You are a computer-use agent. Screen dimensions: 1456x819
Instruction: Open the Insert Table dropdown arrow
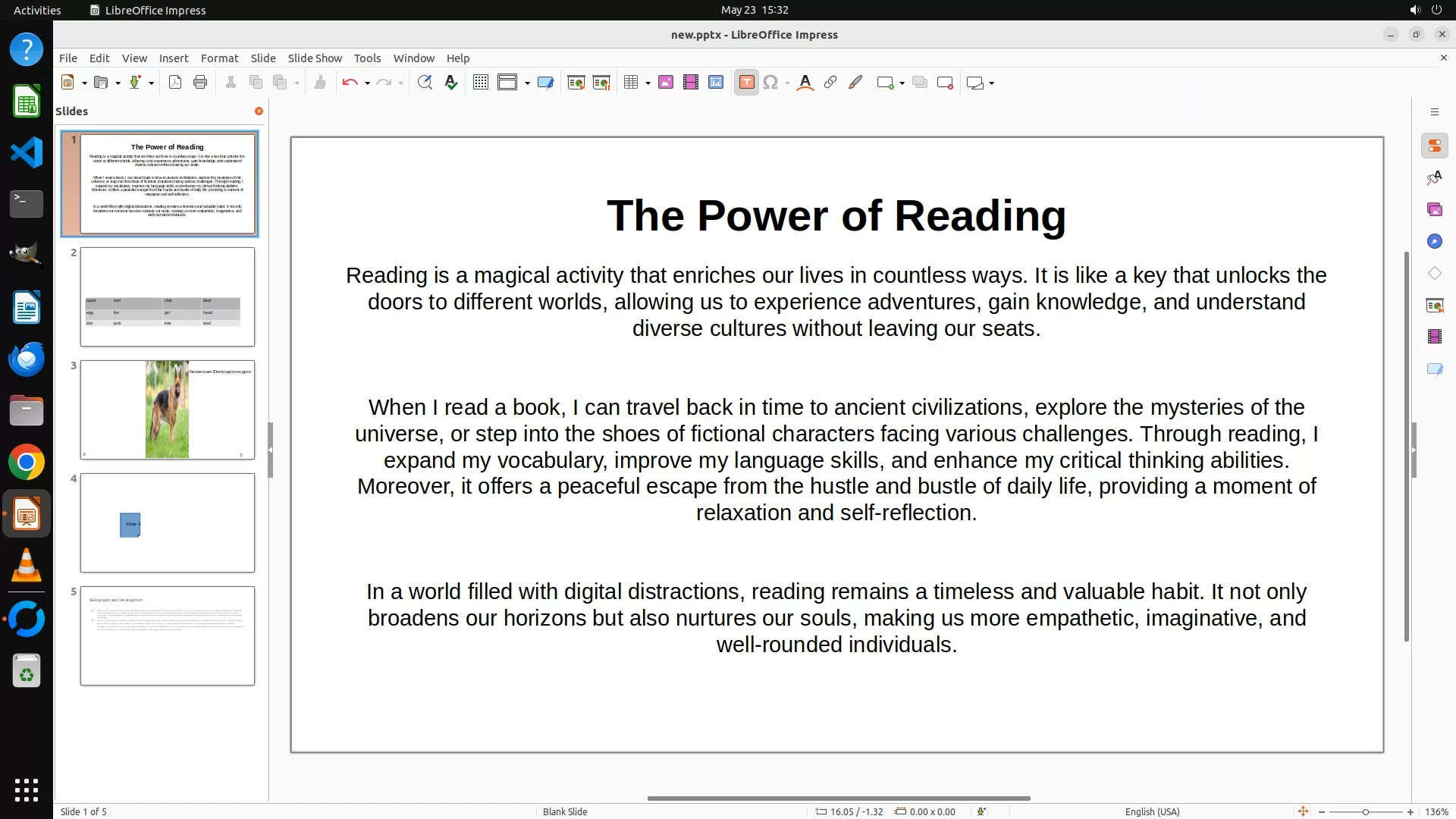coord(648,83)
